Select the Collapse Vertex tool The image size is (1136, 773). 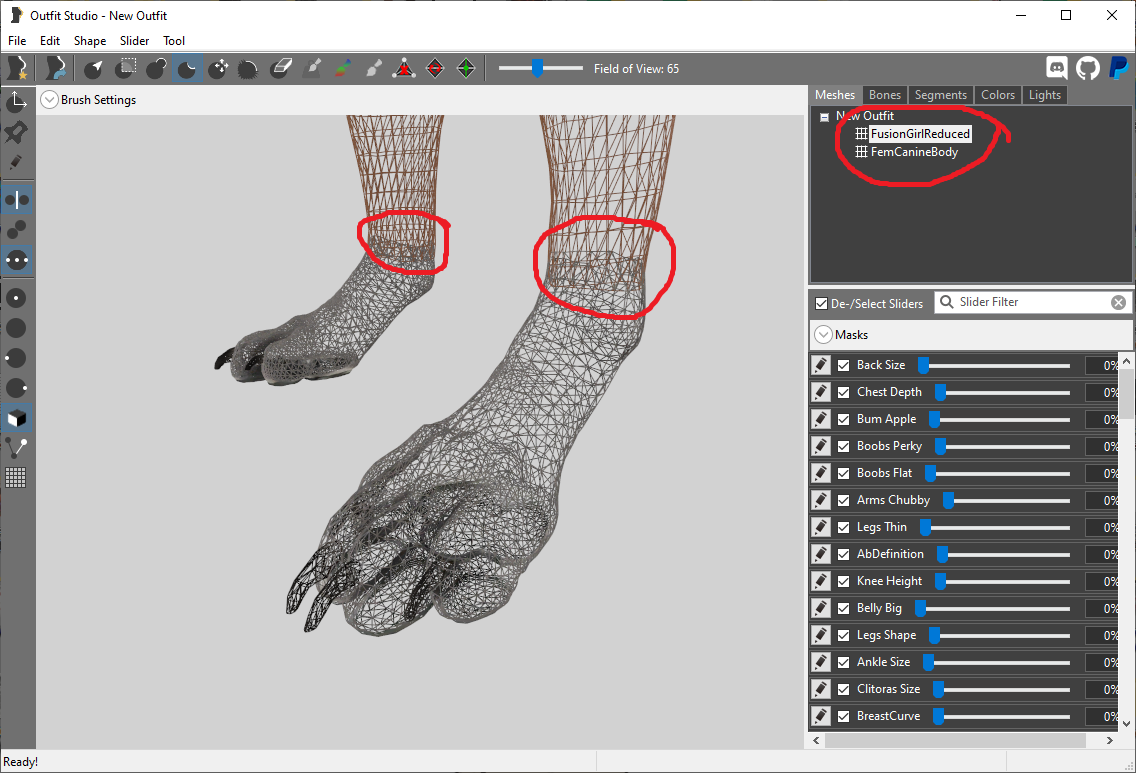tap(404, 69)
